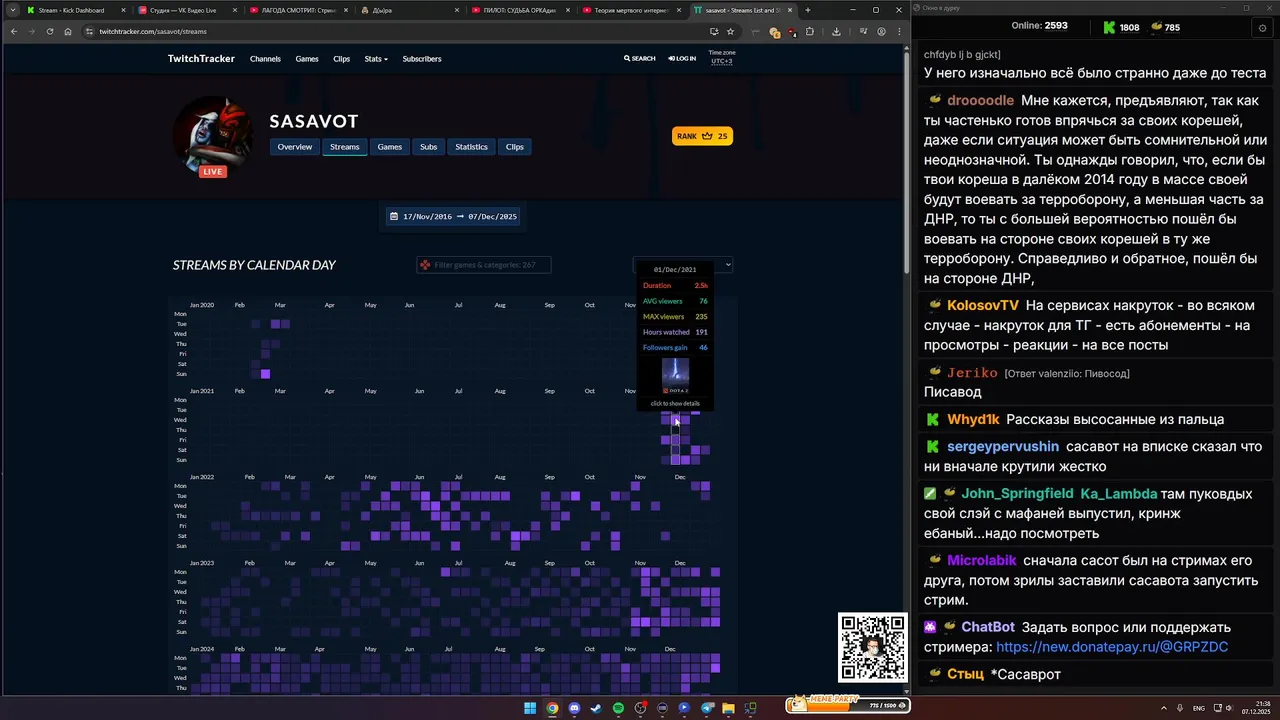Open the Subscribers page link
The width and height of the screenshot is (1280, 720).
[422, 59]
